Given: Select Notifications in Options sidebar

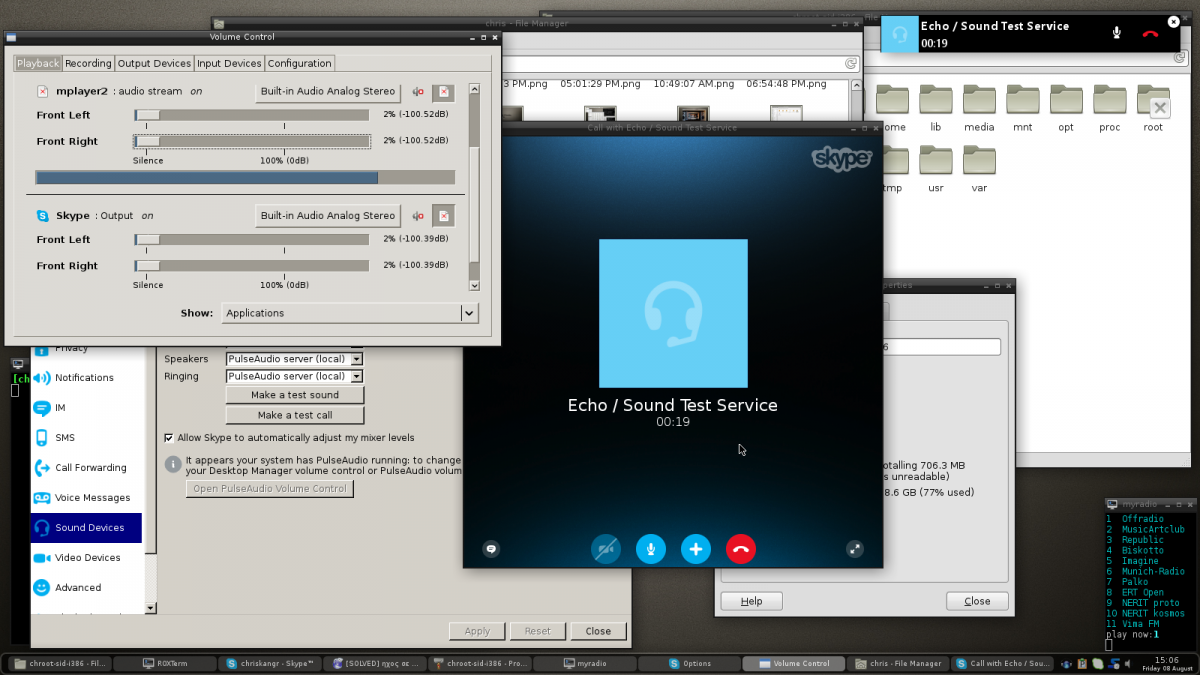Looking at the screenshot, I should (86, 378).
